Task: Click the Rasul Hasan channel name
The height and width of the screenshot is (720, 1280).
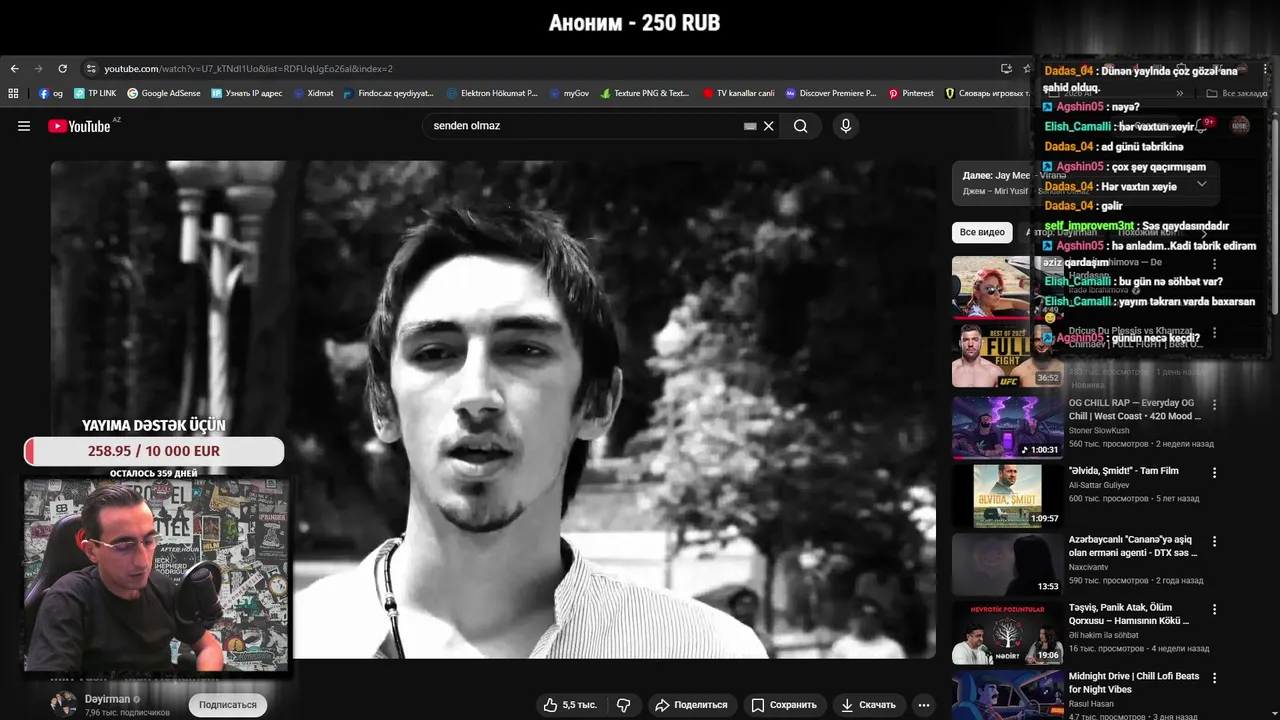Action: click(1093, 704)
